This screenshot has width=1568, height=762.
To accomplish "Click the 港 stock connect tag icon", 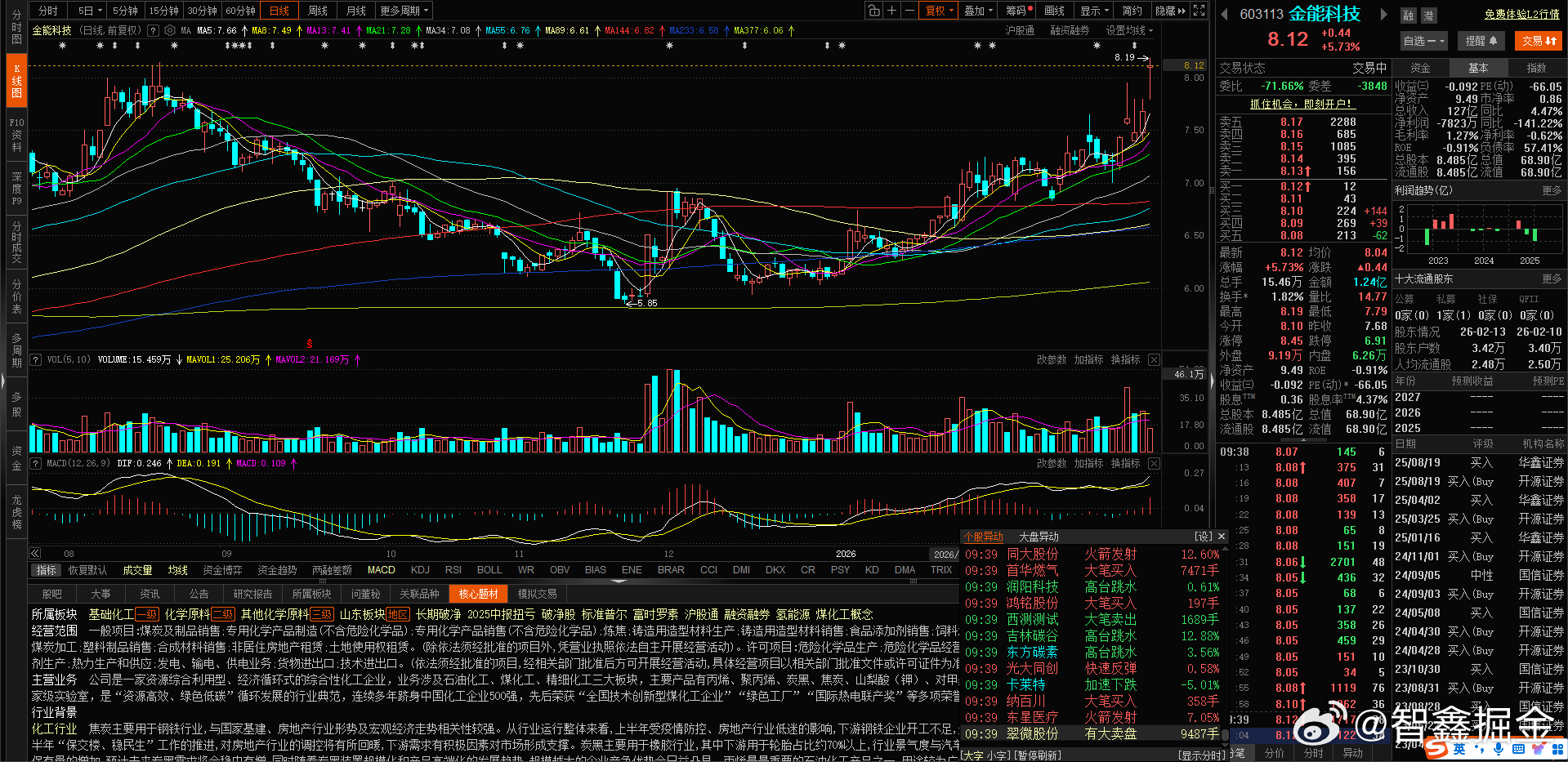I will [x=1429, y=16].
